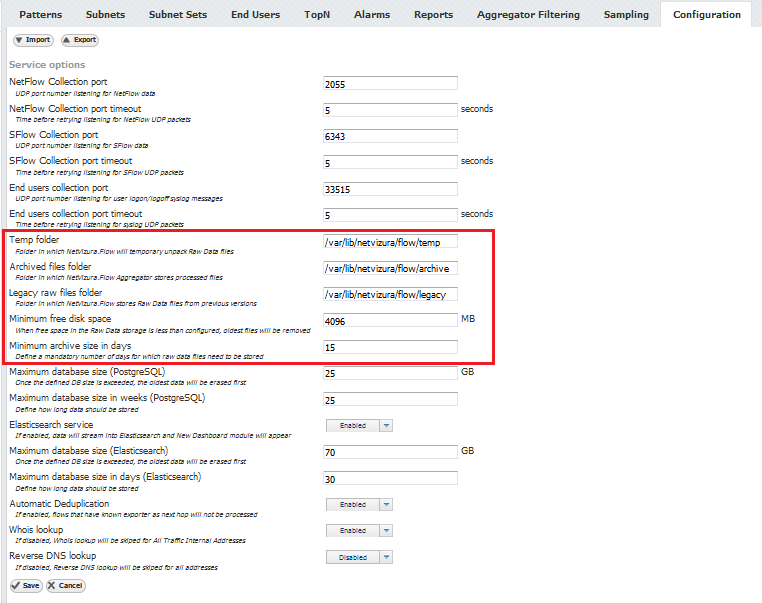
Task: Focus the Temp folder path field
Action: click(390, 242)
